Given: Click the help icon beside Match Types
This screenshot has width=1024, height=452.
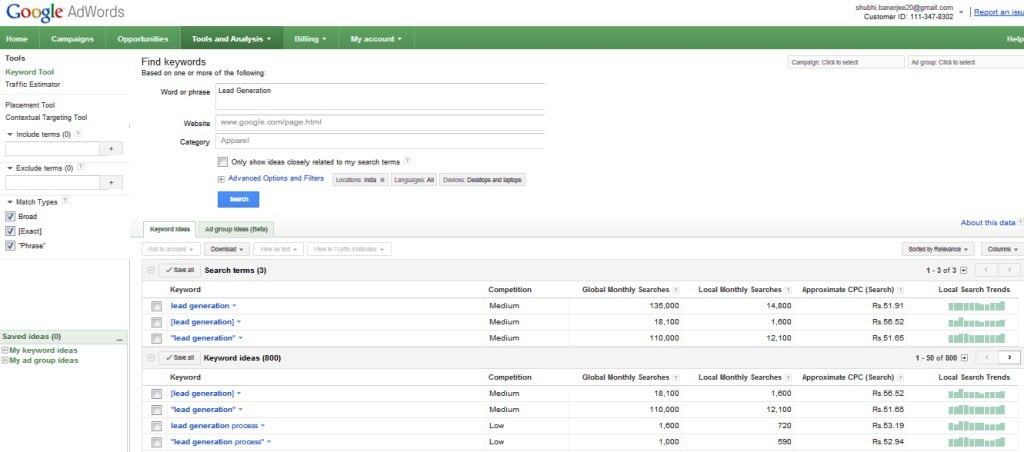Looking at the screenshot, I should tap(66, 201).
